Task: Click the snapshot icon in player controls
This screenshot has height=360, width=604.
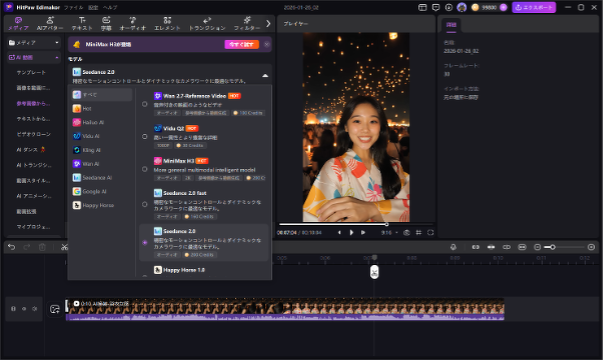Action: pyautogui.click(x=406, y=233)
